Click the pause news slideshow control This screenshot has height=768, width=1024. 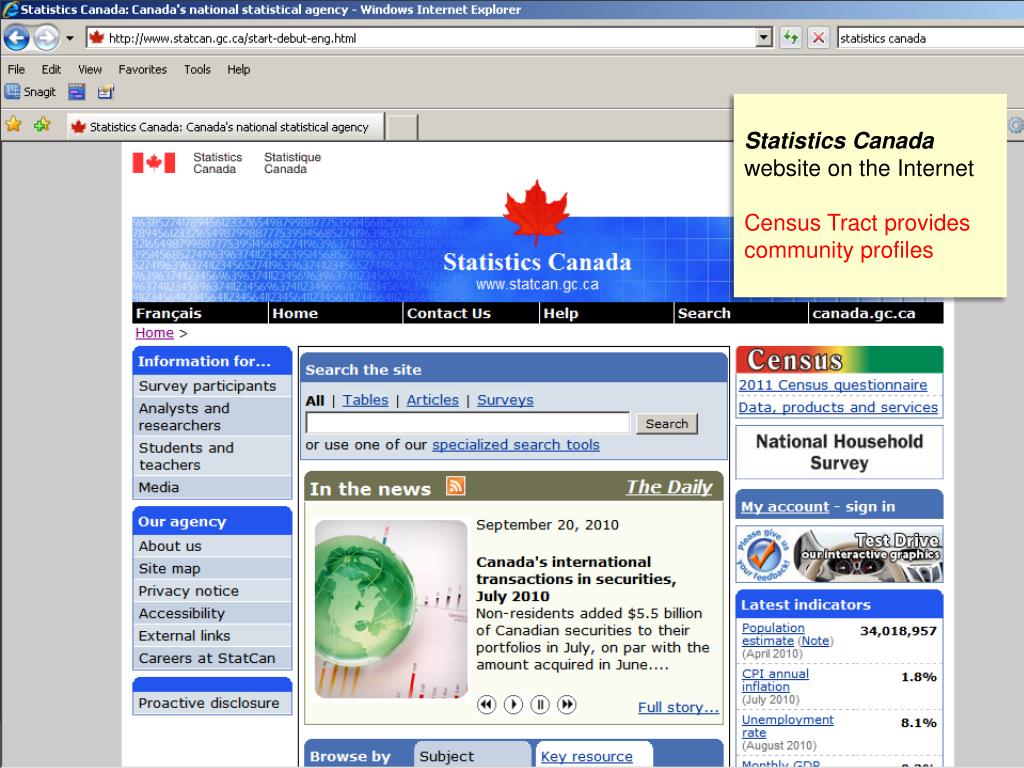[540, 705]
